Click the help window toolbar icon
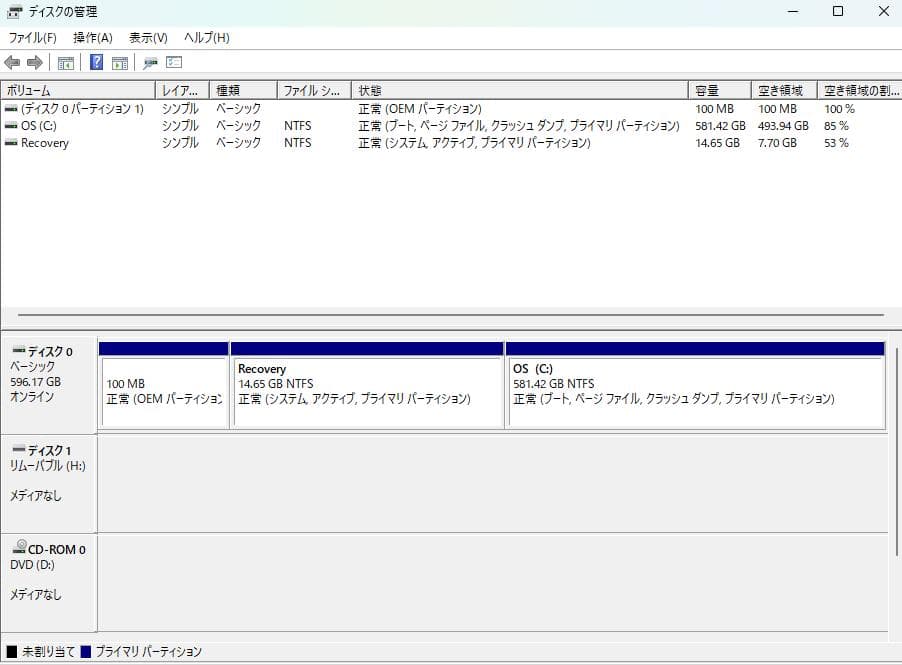 point(175,62)
